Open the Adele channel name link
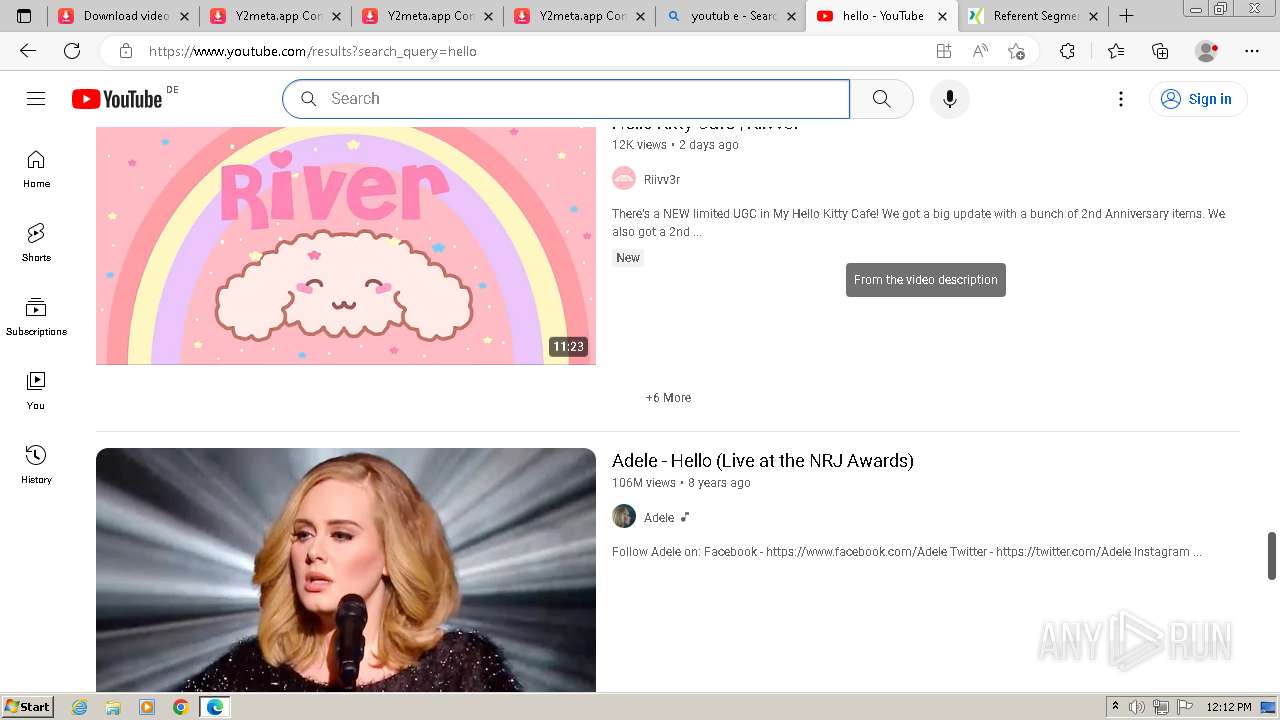 pyautogui.click(x=659, y=518)
